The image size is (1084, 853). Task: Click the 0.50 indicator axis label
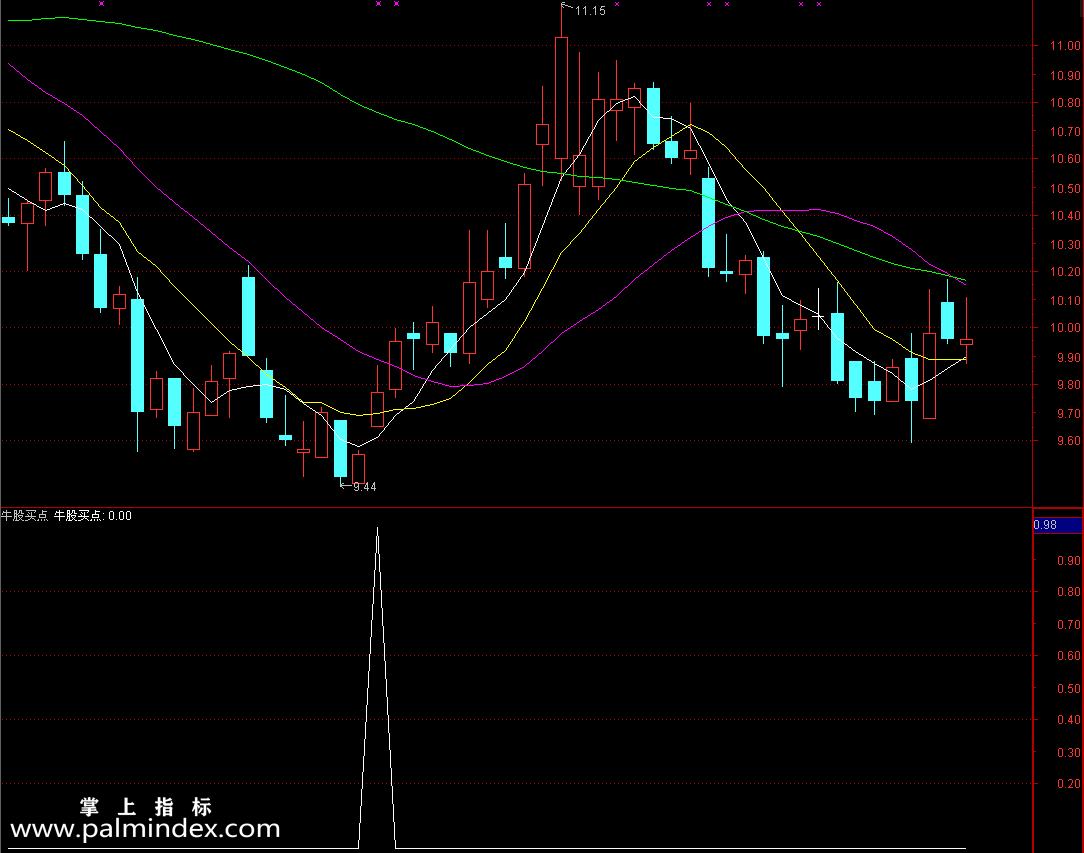1069,688
